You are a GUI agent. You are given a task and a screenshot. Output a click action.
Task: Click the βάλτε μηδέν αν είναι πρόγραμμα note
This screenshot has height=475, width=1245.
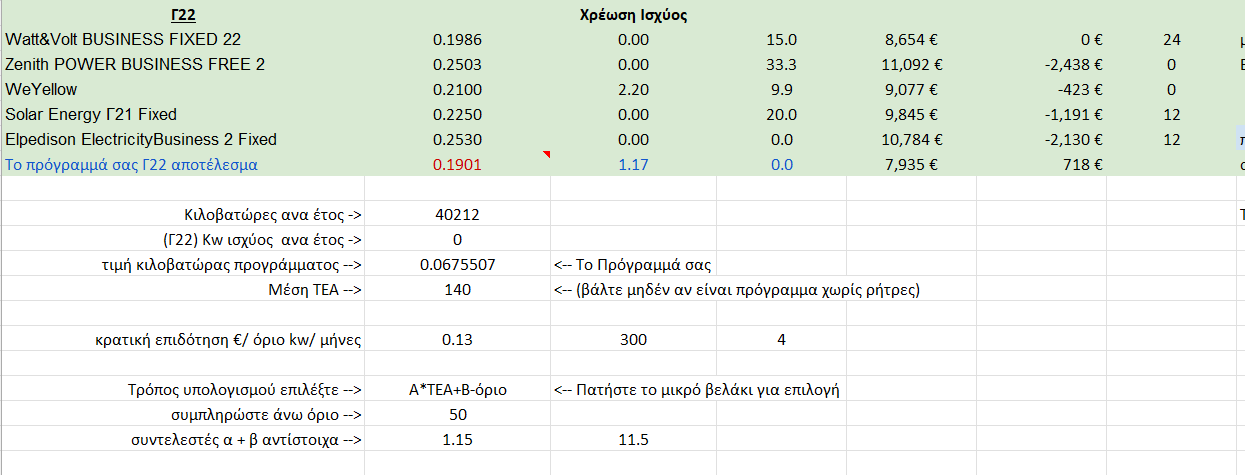coord(737,290)
